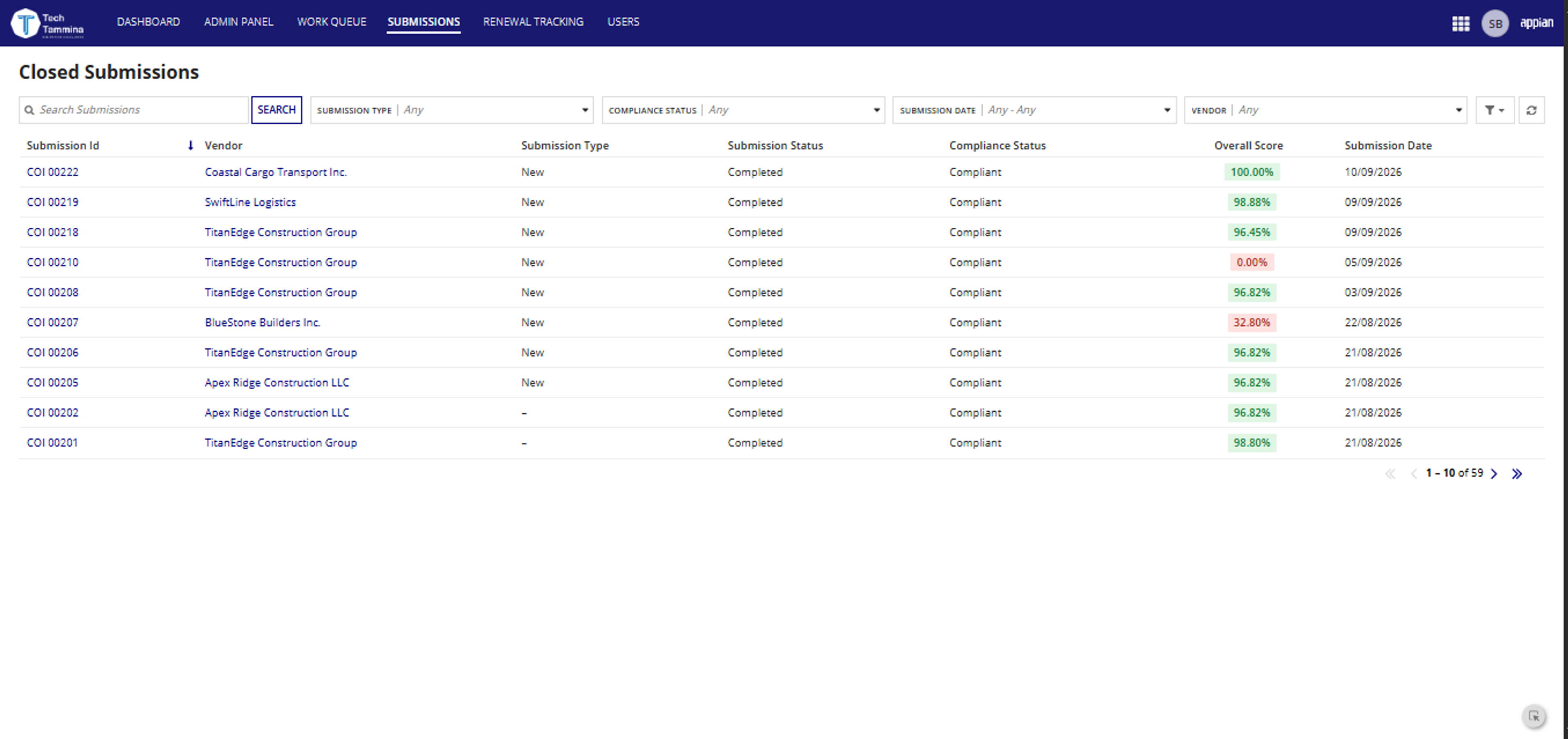Open the filter funnel options menu
The image size is (1568, 739).
tap(1494, 110)
